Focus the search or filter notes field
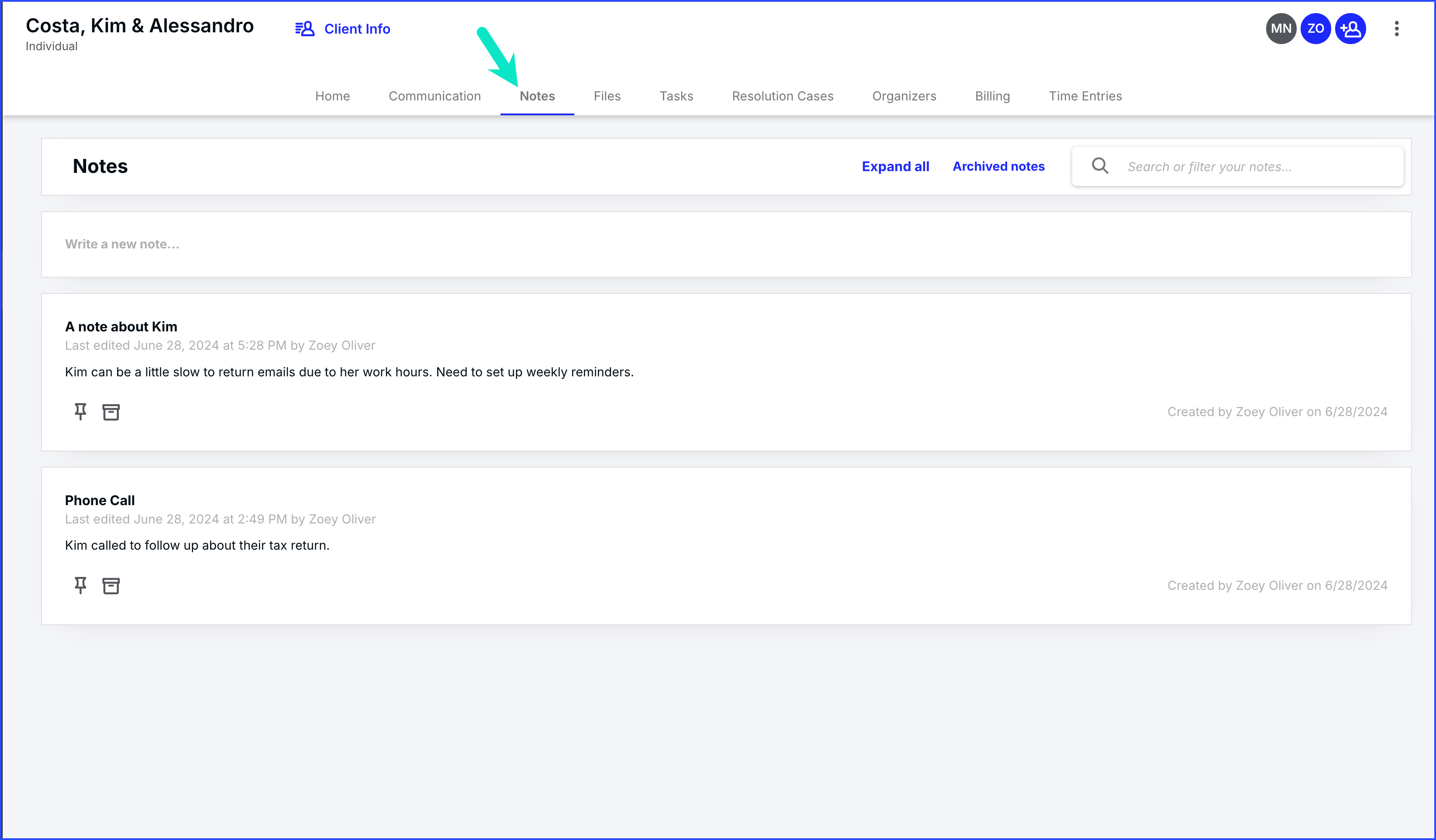1436x840 pixels. pos(1253,166)
